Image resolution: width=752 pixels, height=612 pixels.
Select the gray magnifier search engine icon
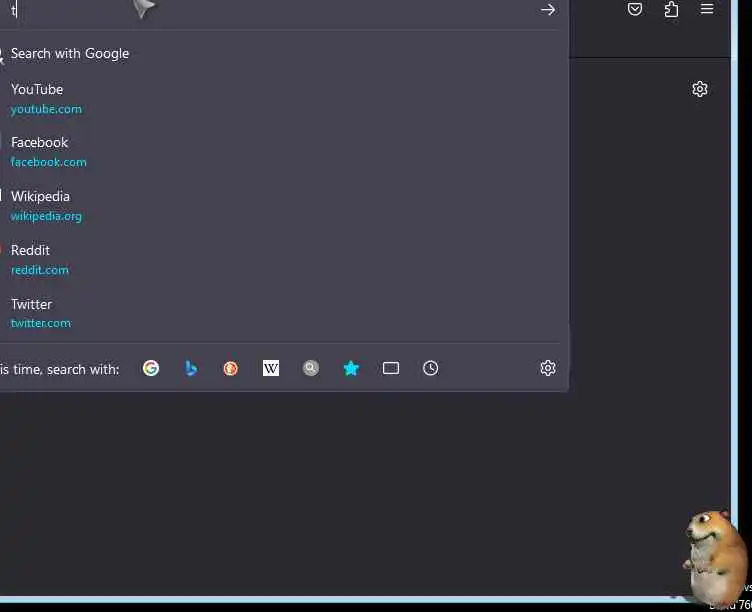[311, 368]
